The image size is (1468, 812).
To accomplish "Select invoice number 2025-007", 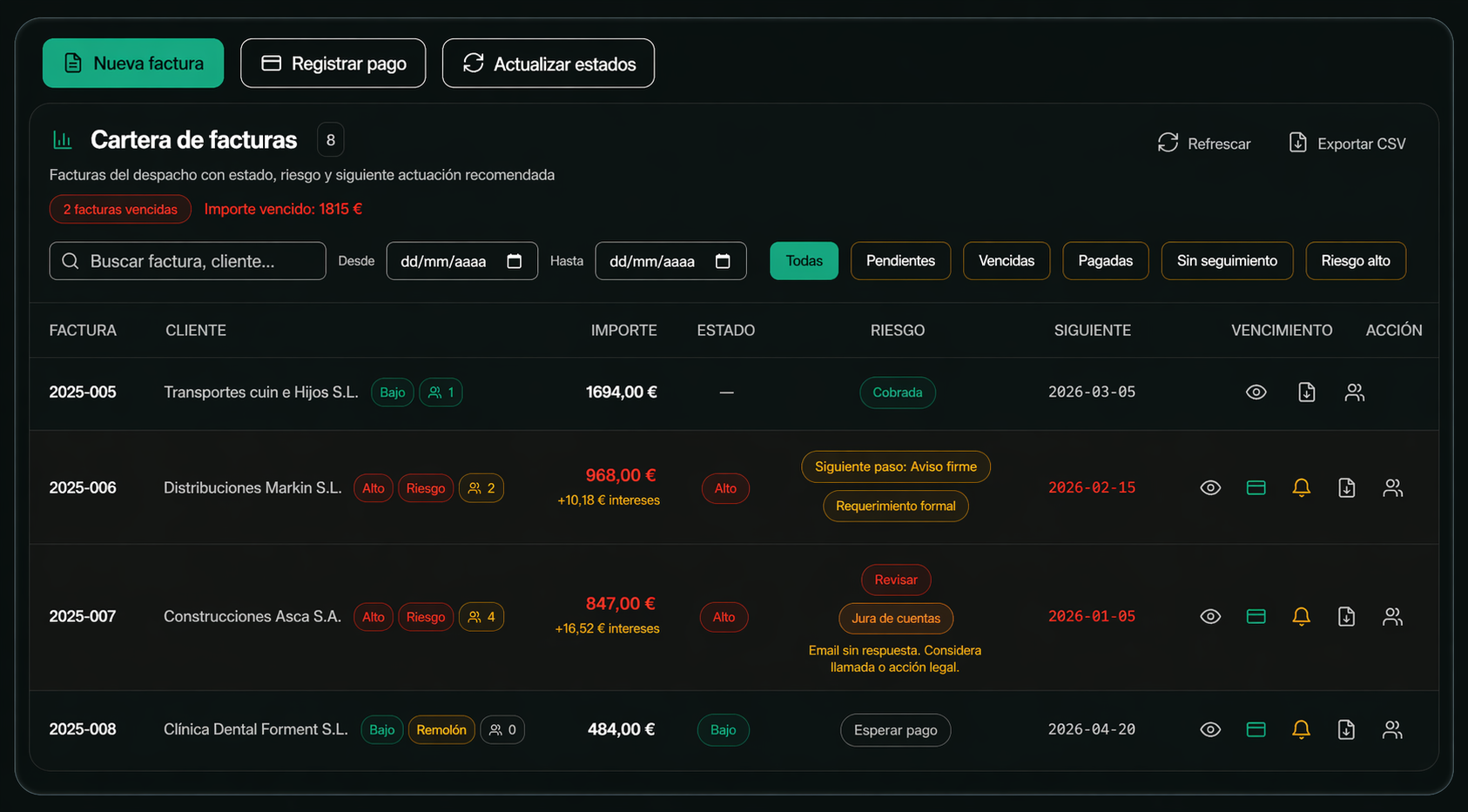I will [83, 617].
